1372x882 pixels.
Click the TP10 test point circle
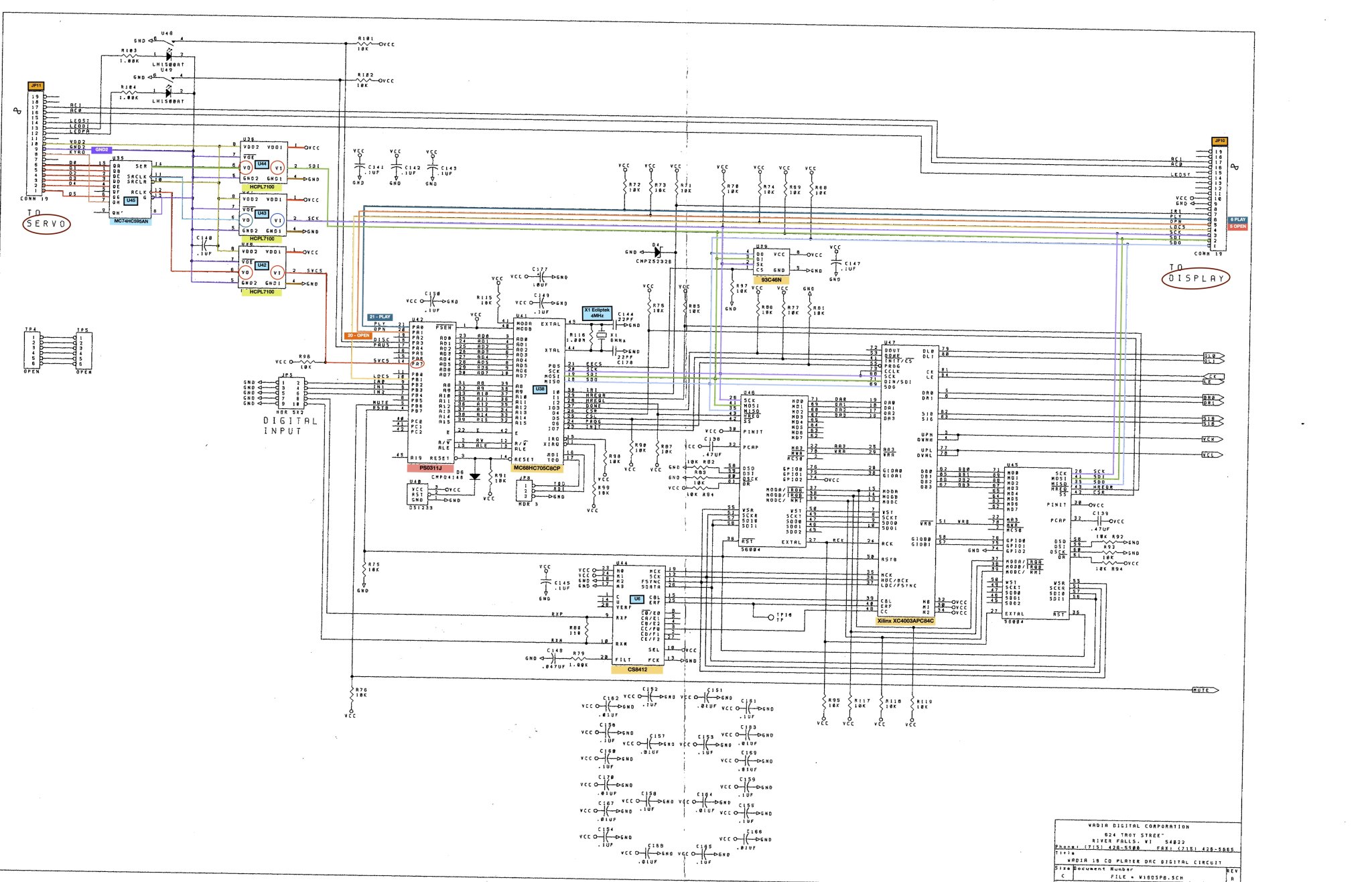coord(770,617)
